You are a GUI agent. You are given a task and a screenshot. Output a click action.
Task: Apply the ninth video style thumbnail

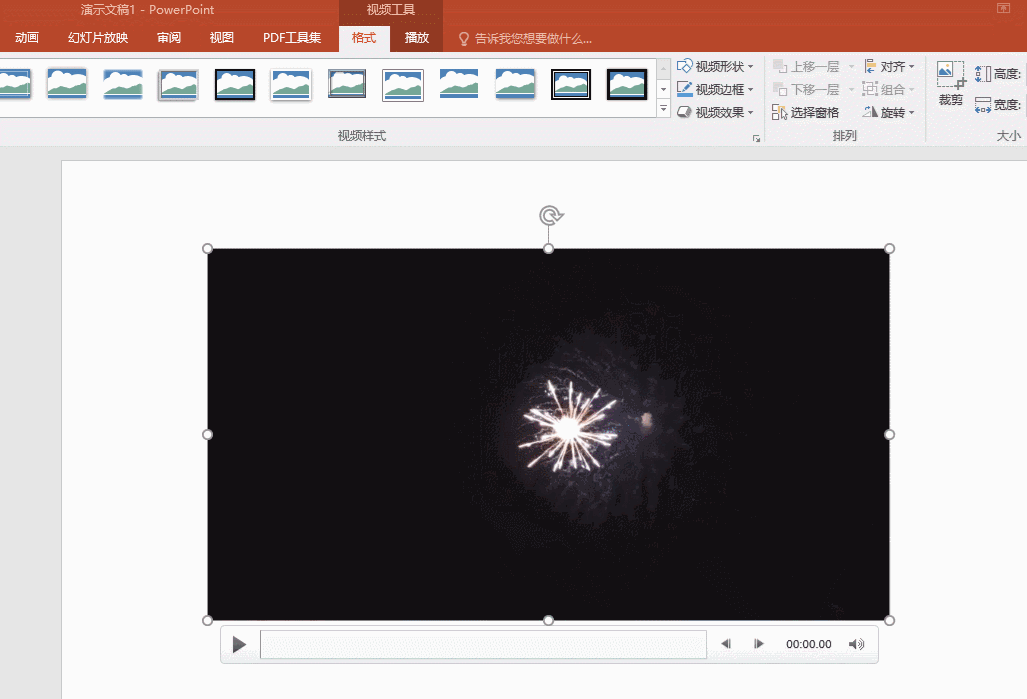458,84
